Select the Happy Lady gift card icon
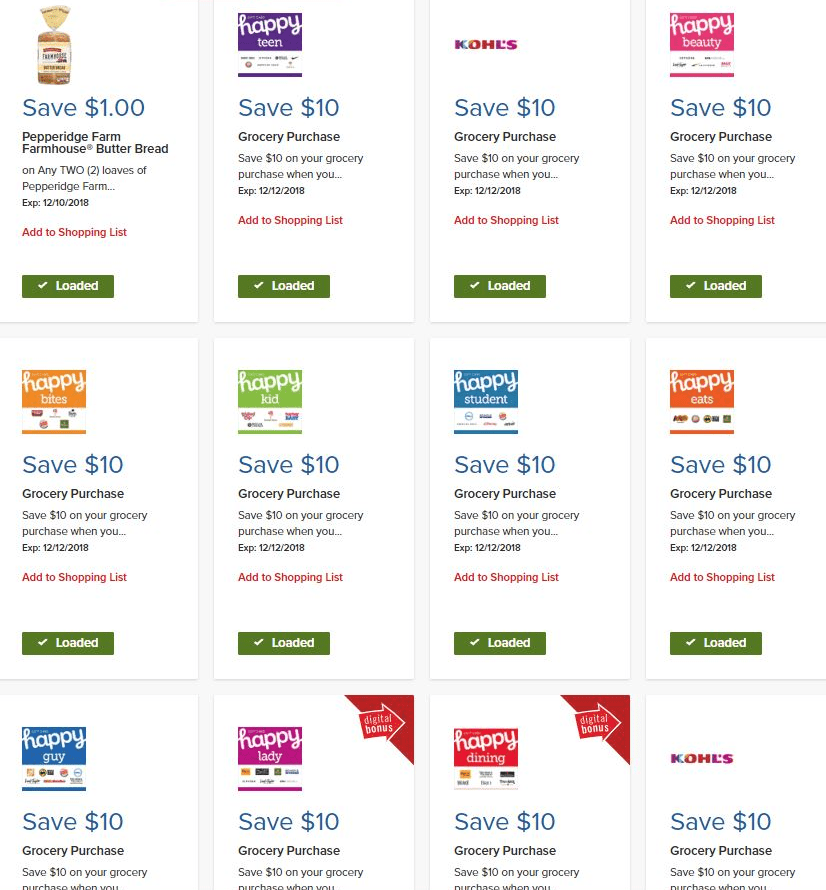The width and height of the screenshot is (826, 890). point(270,759)
